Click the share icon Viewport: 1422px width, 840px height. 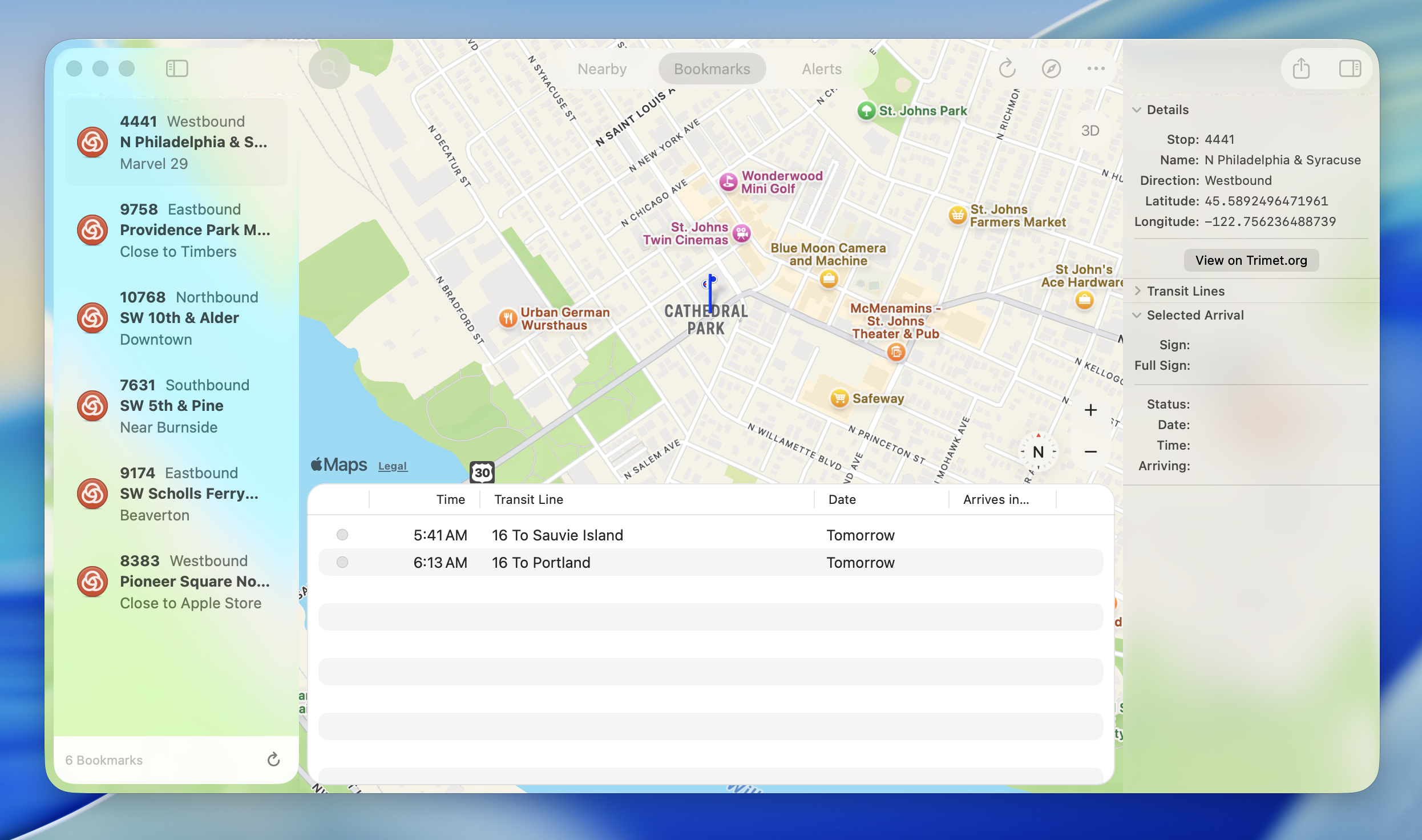point(1301,68)
